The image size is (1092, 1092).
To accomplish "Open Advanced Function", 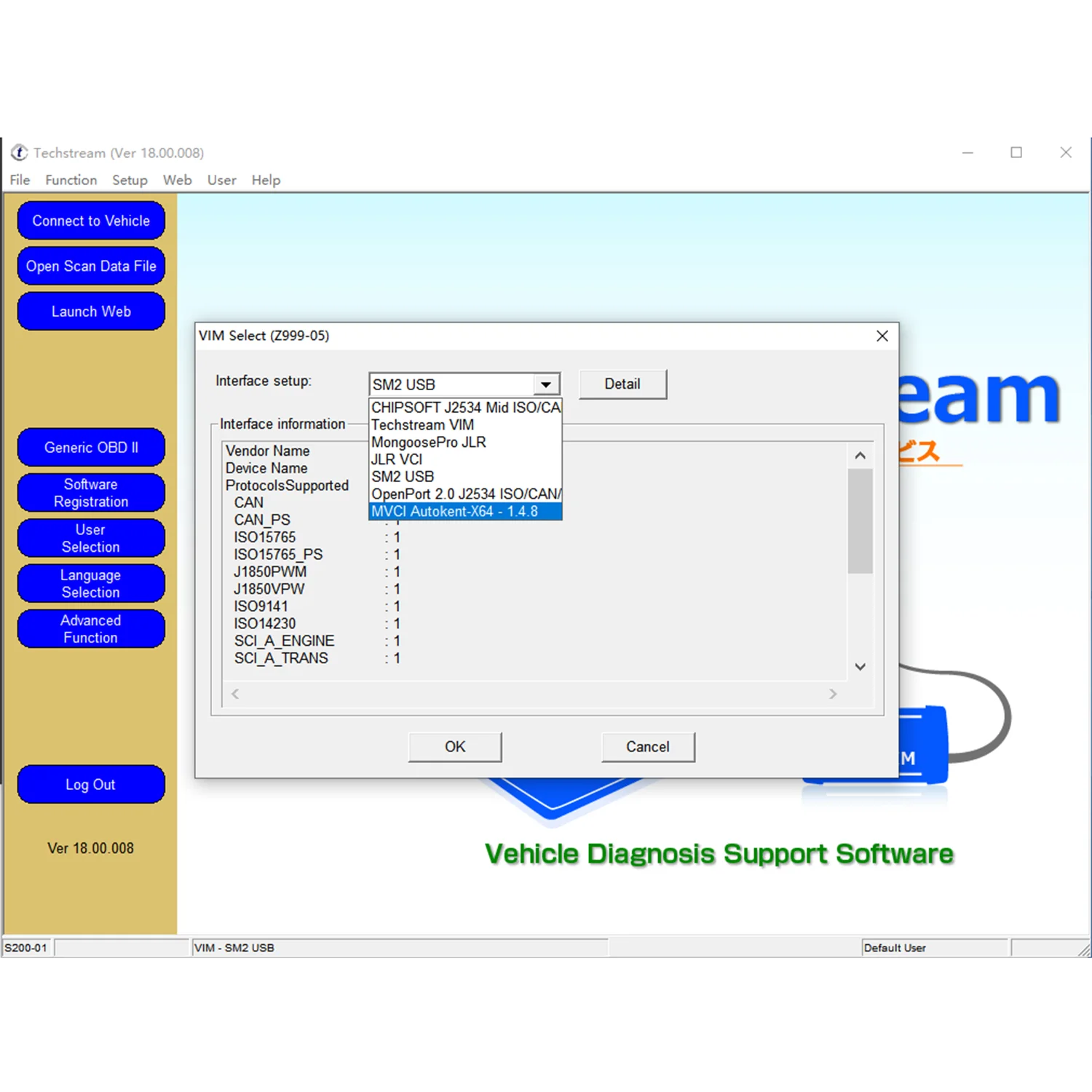I will 91,629.
